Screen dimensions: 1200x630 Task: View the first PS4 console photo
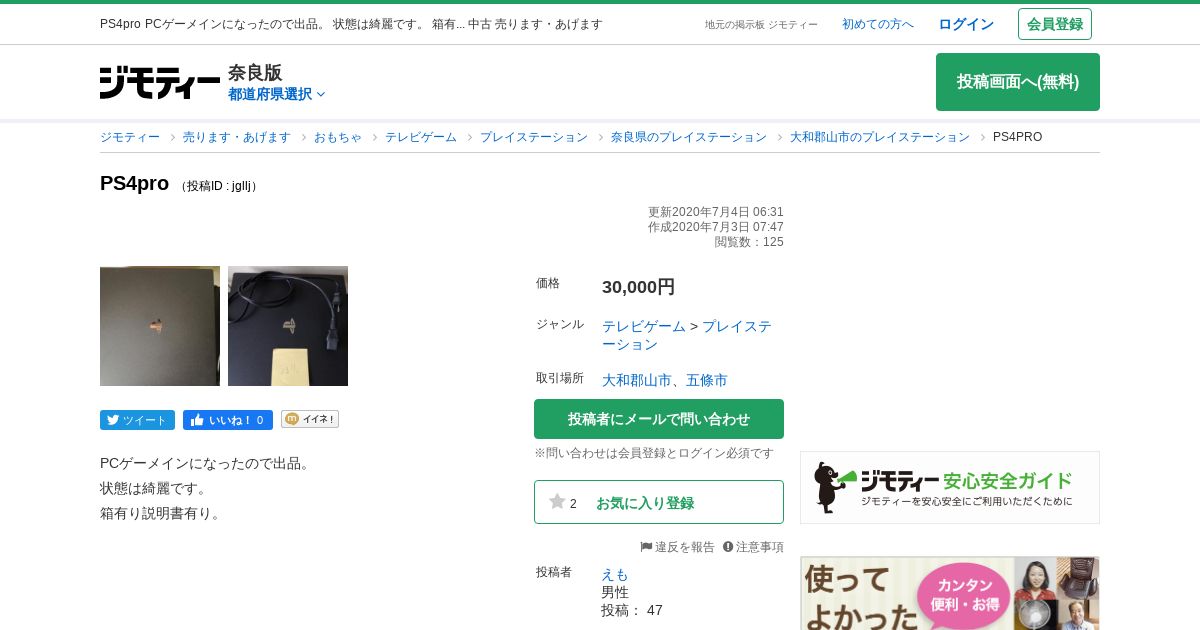(160, 326)
